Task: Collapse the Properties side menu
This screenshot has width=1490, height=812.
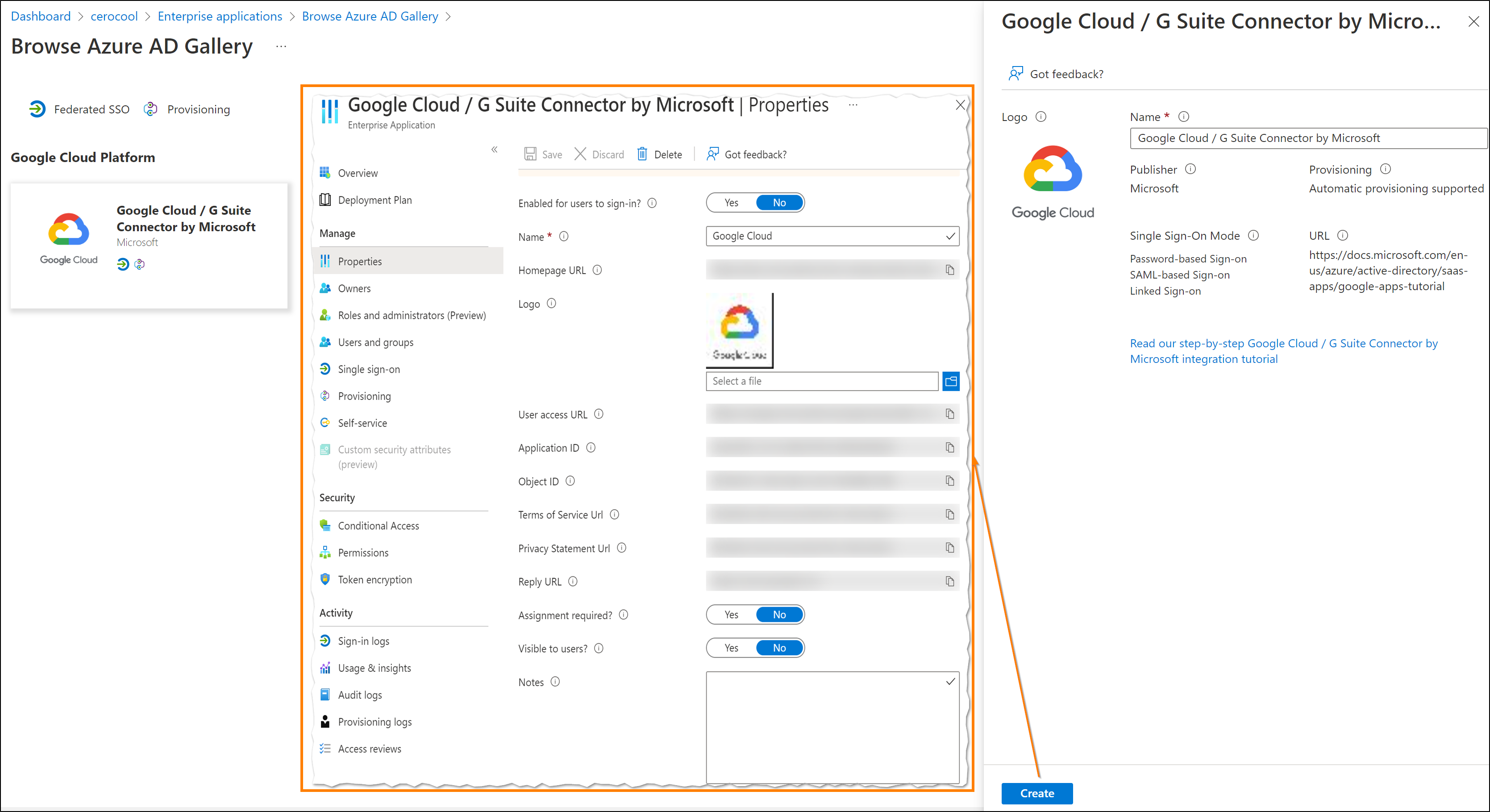Action: tap(495, 149)
